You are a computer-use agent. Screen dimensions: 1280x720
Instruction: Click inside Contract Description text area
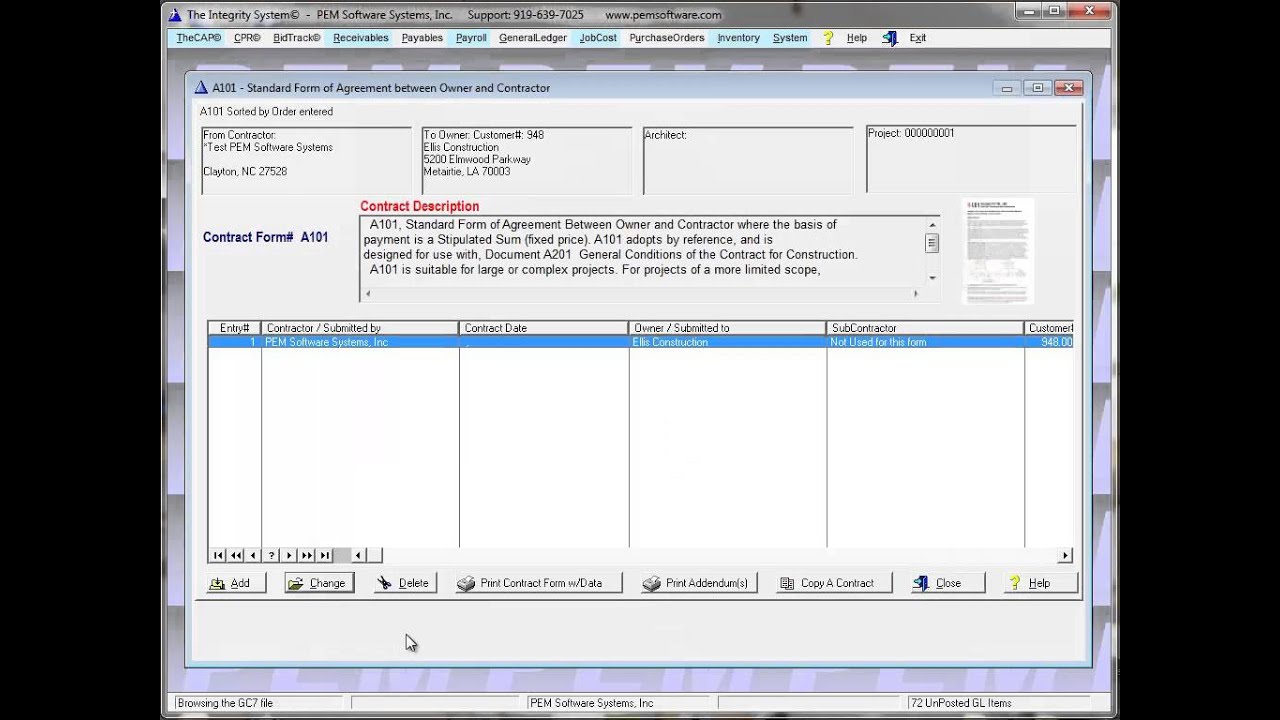pos(642,250)
